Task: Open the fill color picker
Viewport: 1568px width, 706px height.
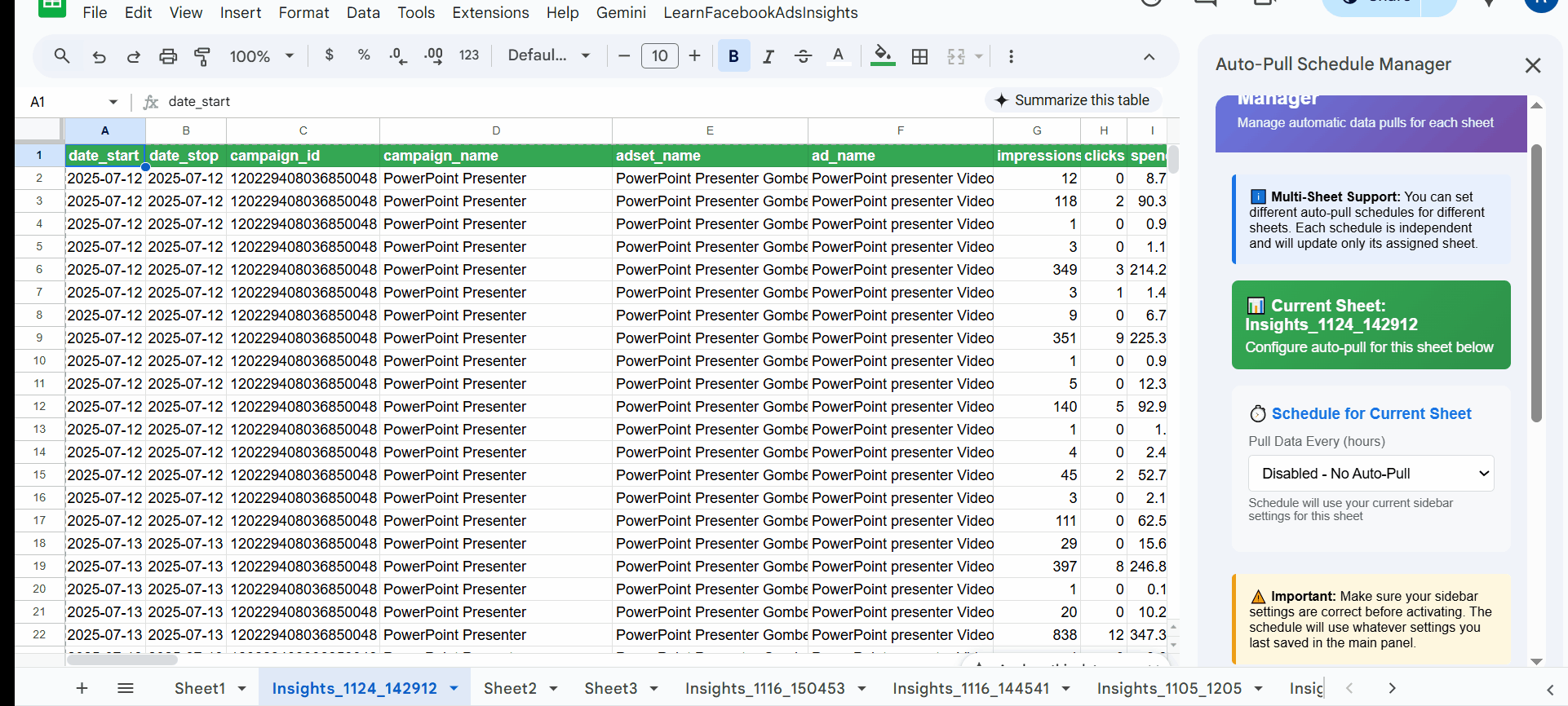Action: coord(882,56)
